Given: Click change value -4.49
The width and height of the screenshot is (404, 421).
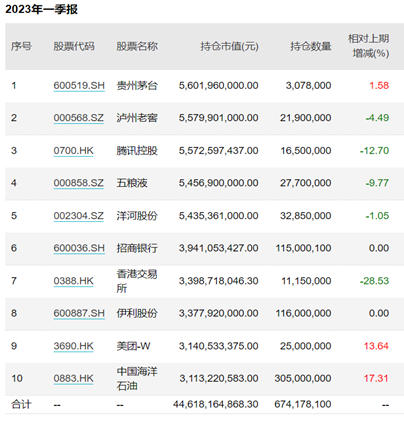Looking at the screenshot, I should [377, 118].
